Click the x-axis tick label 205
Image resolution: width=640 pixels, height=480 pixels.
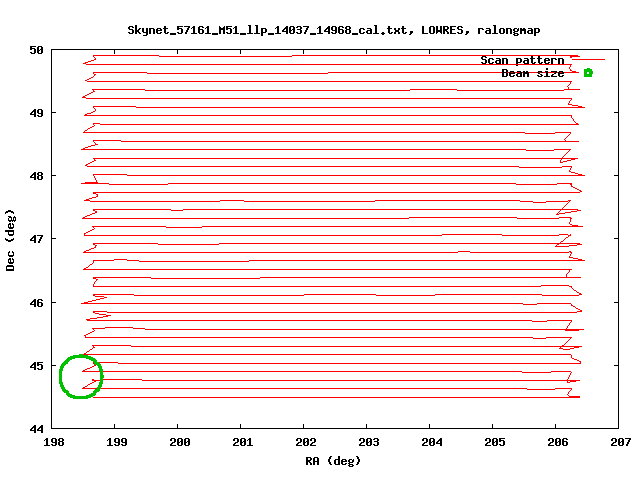(495, 442)
